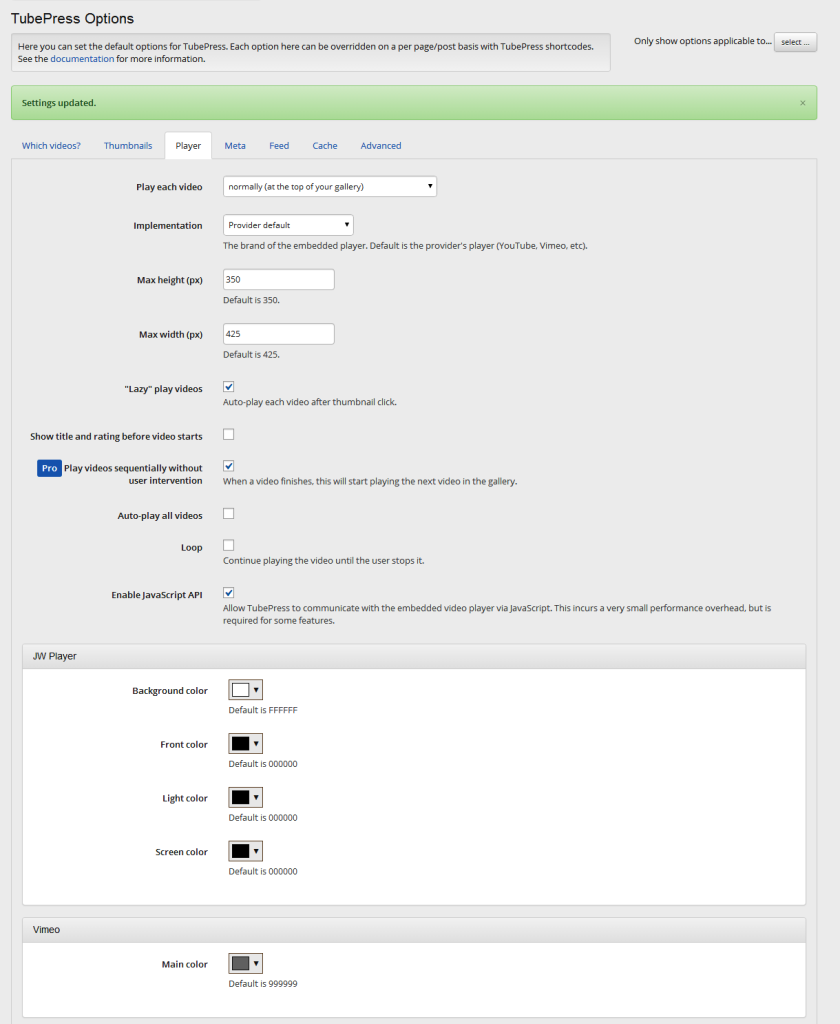Image resolution: width=840 pixels, height=1024 pixels.
Task: Open the options filter select button
Action: pyautogui.click(x=795, y=42)
